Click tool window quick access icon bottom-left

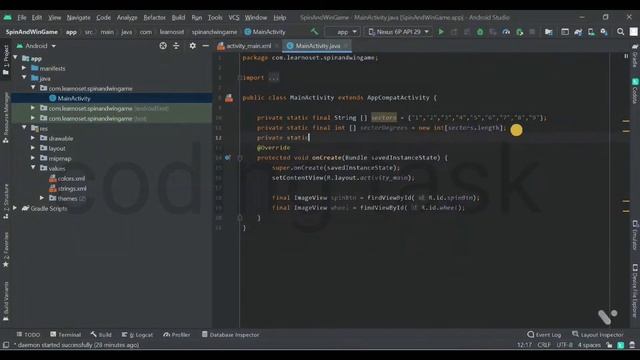6,345
